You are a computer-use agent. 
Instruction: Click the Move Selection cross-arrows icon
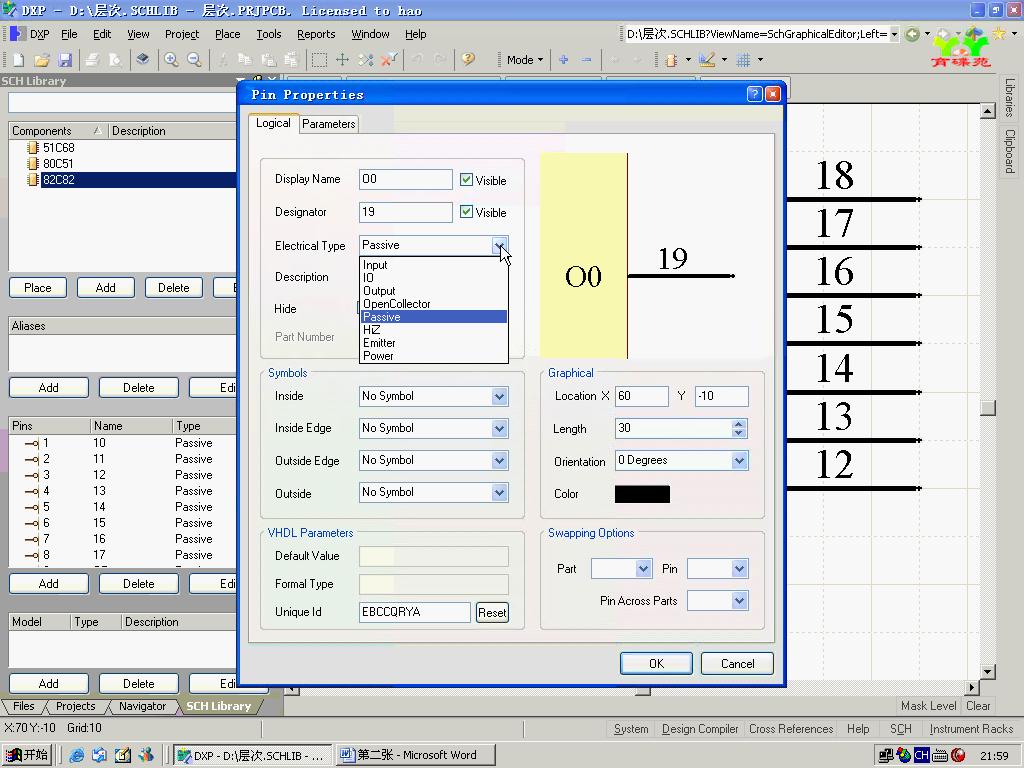(342, 60)
